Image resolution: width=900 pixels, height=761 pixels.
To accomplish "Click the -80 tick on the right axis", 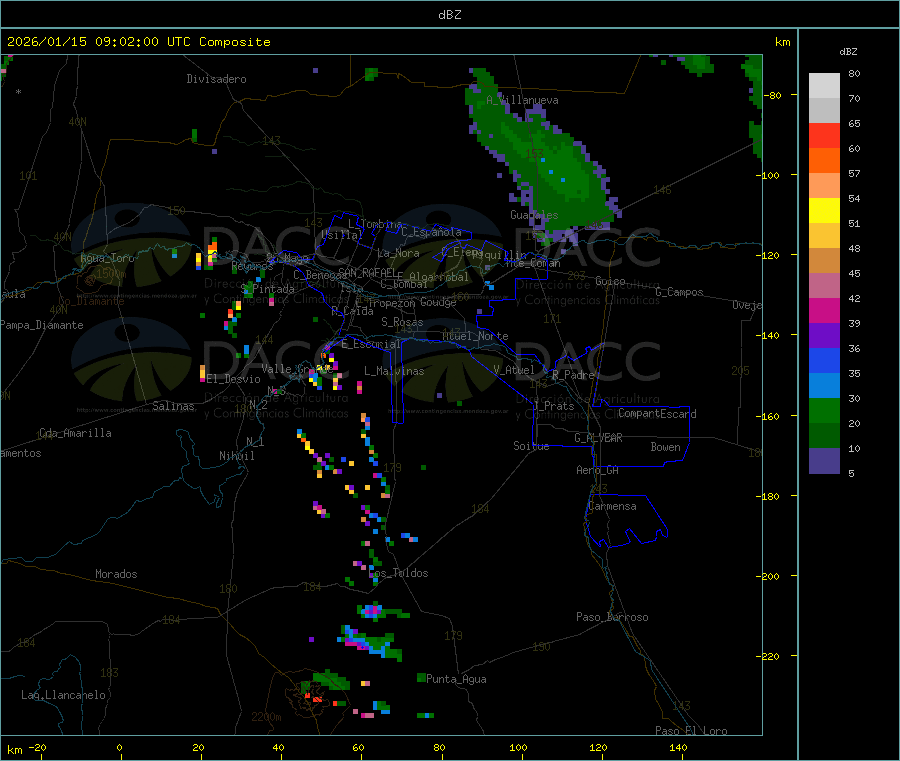I will click(775, 95).
